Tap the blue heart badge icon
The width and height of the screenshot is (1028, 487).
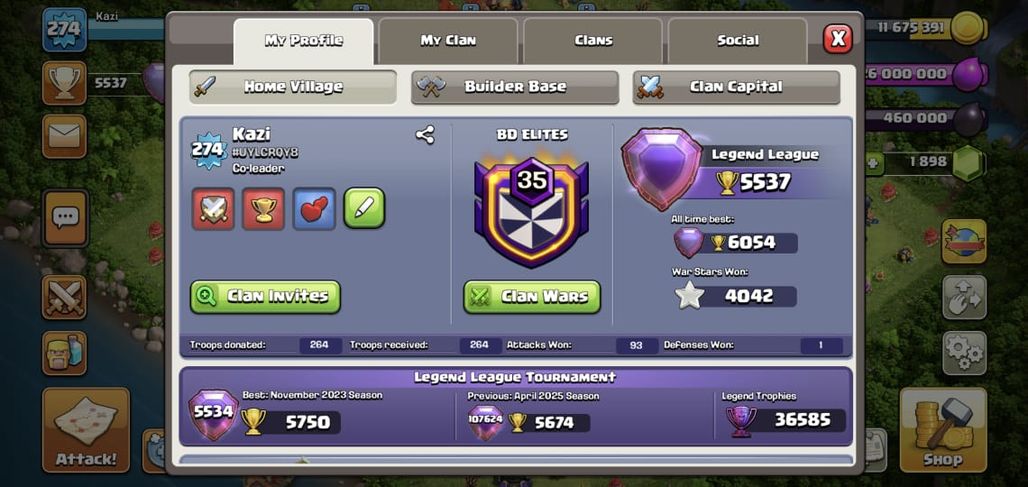coord(314,209)
